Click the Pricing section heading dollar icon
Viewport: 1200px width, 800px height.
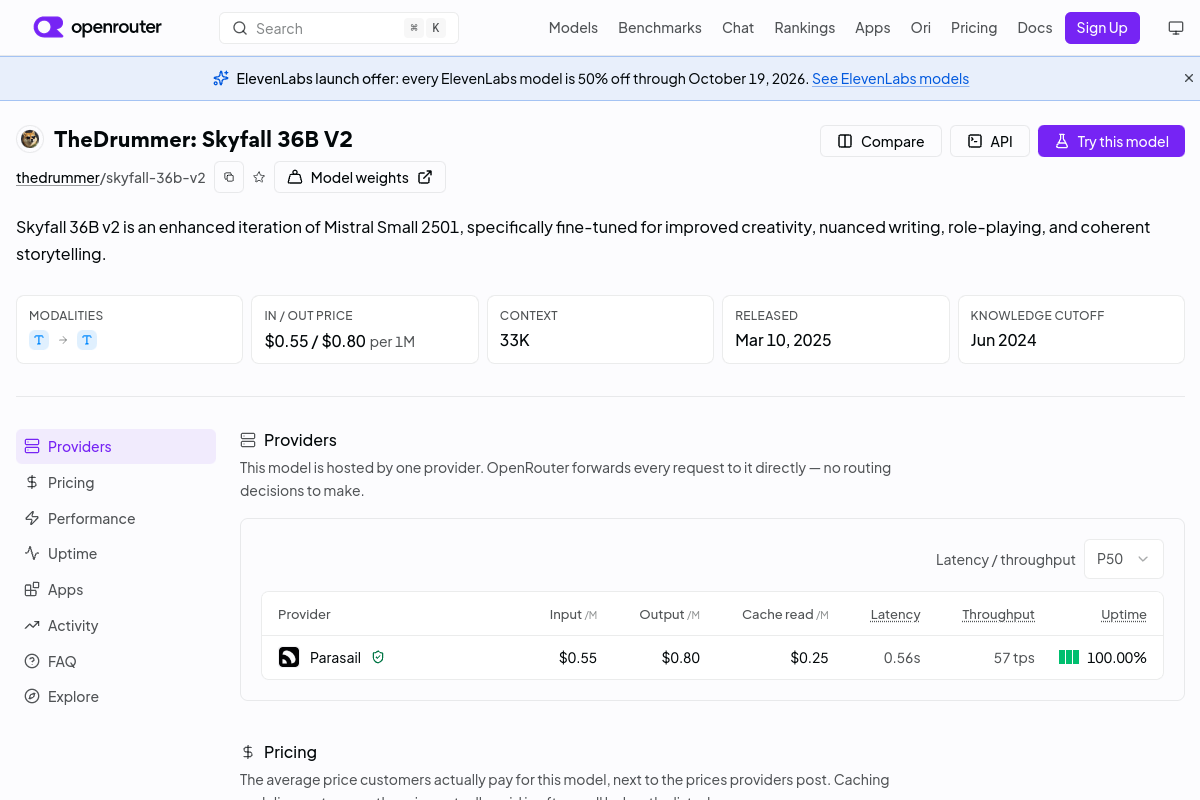(x=248, y=752)
